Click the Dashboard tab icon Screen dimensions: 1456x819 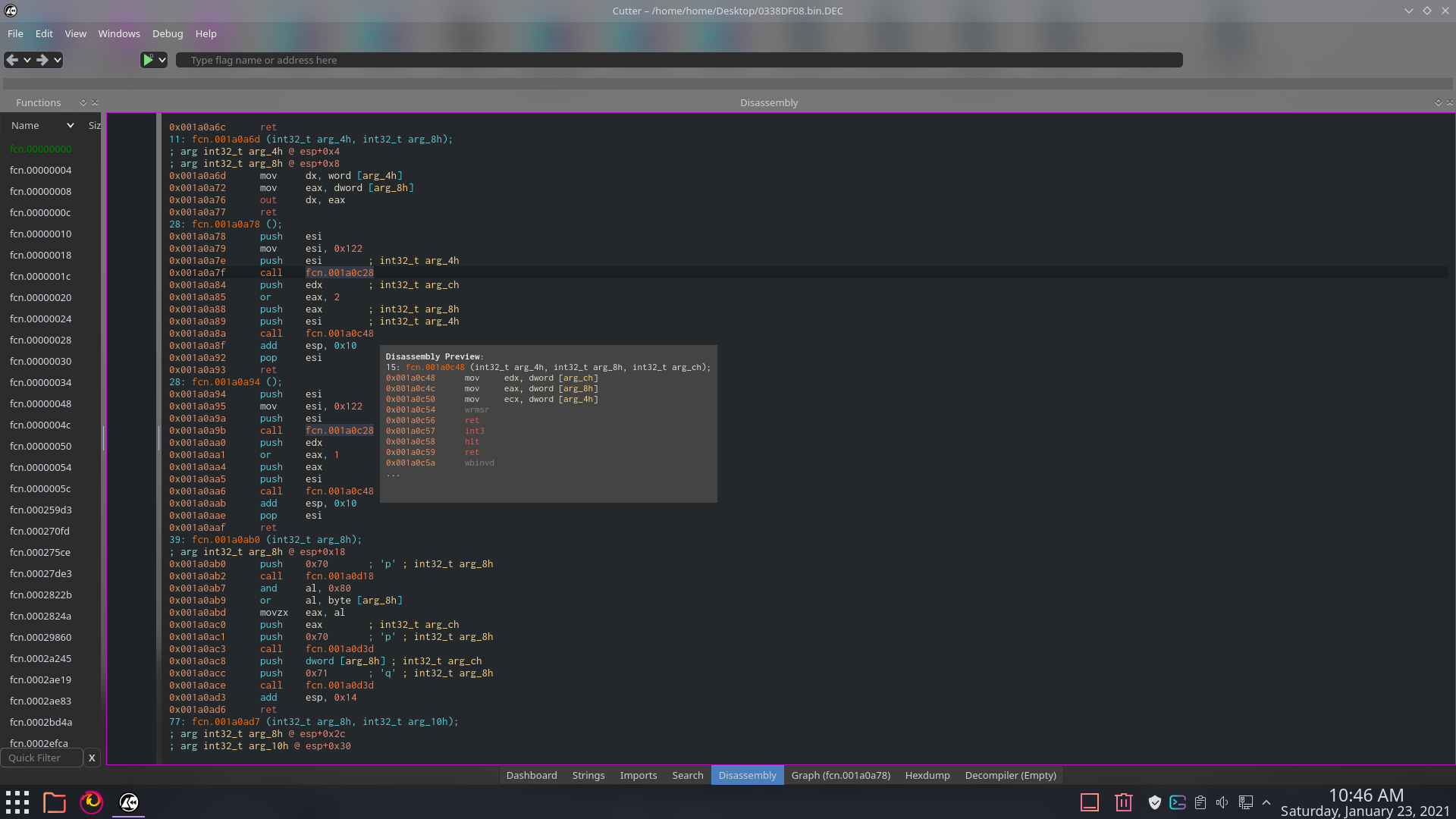pyautogui.click(x=531, y=775)
